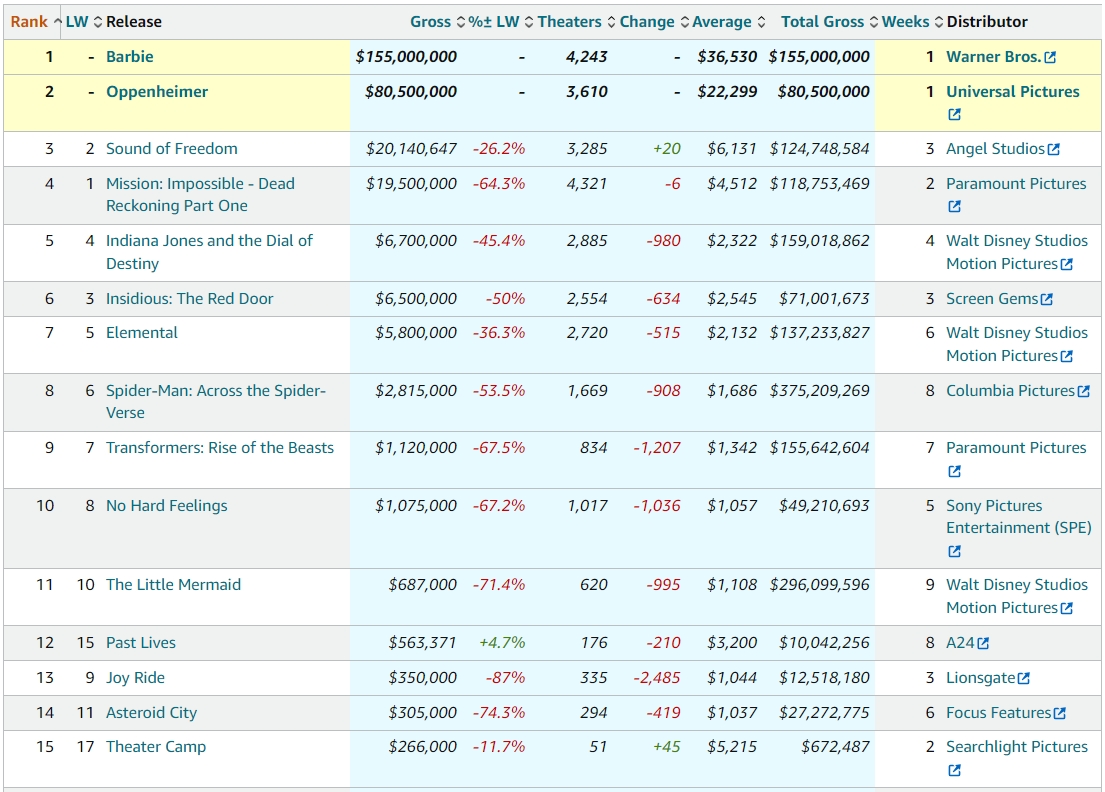This screenshot has height=792, width=1105.
Task: Open the Theater Camp release link
Action: point(156,747)
